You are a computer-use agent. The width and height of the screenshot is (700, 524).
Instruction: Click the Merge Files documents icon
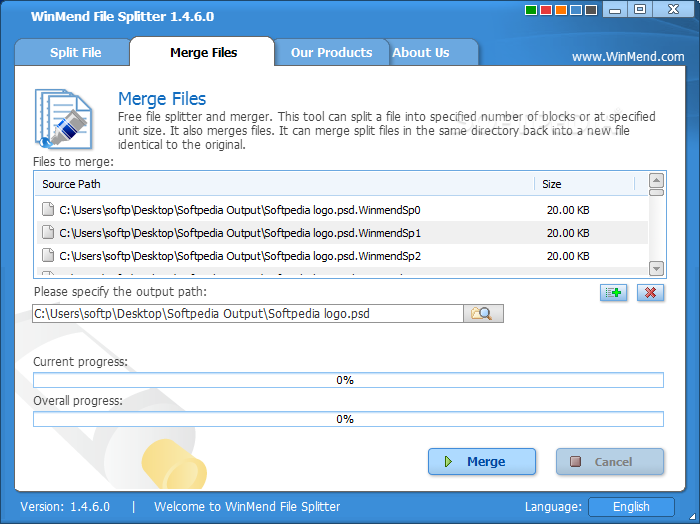tap(63, 119)
